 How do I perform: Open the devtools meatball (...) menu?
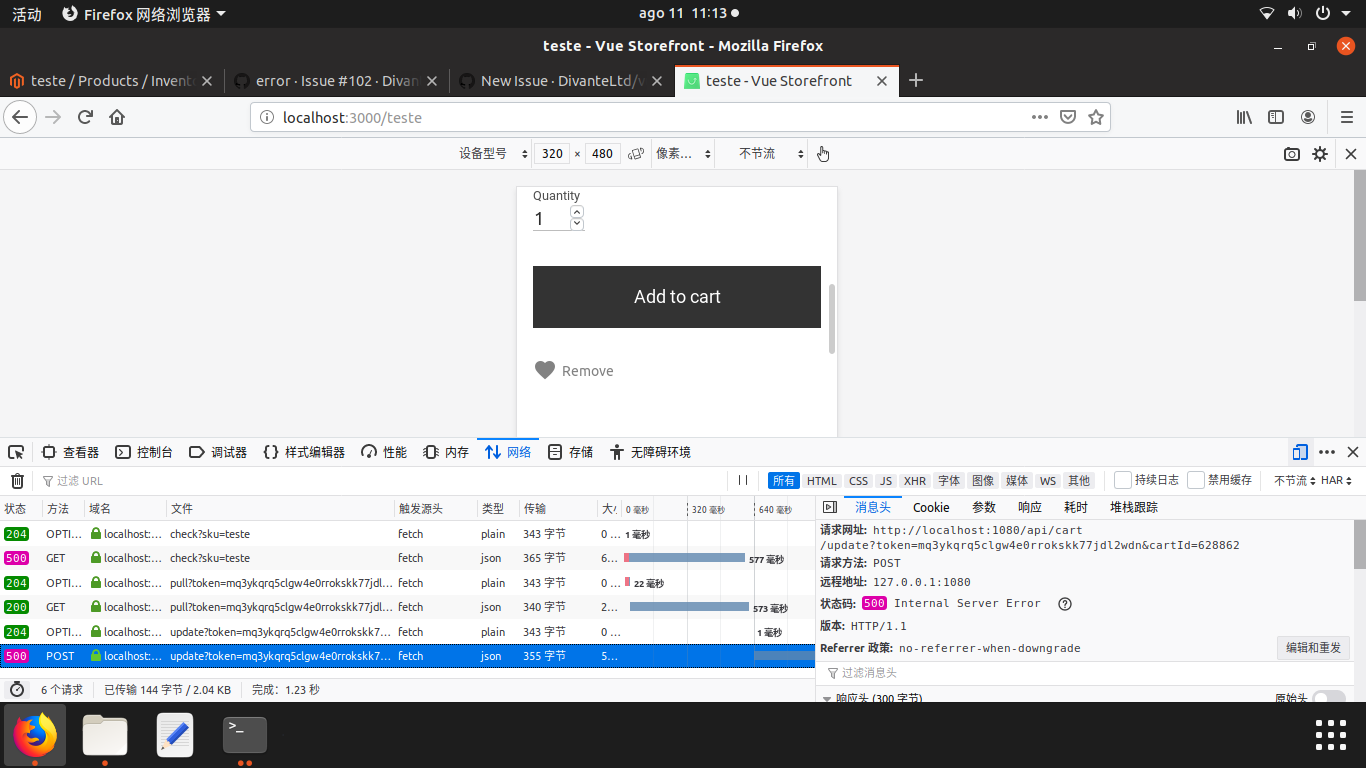(x=1326, y=452)
